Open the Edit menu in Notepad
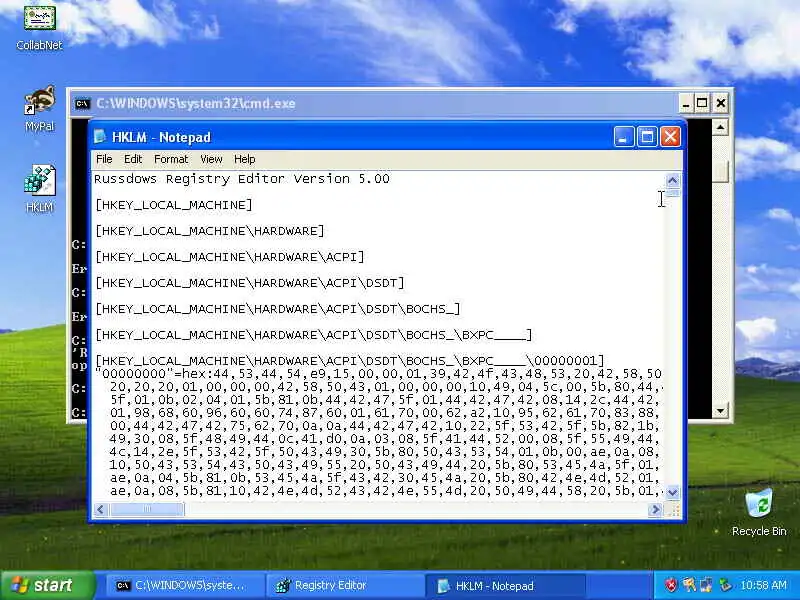The height and width of the screenshot is (600, 800). (x=133, y=159)
